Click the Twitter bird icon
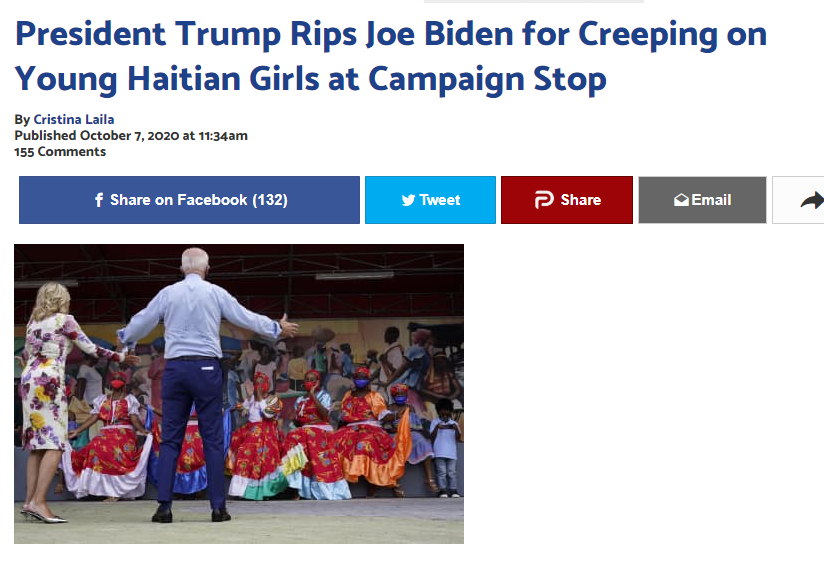 (408, 200)
